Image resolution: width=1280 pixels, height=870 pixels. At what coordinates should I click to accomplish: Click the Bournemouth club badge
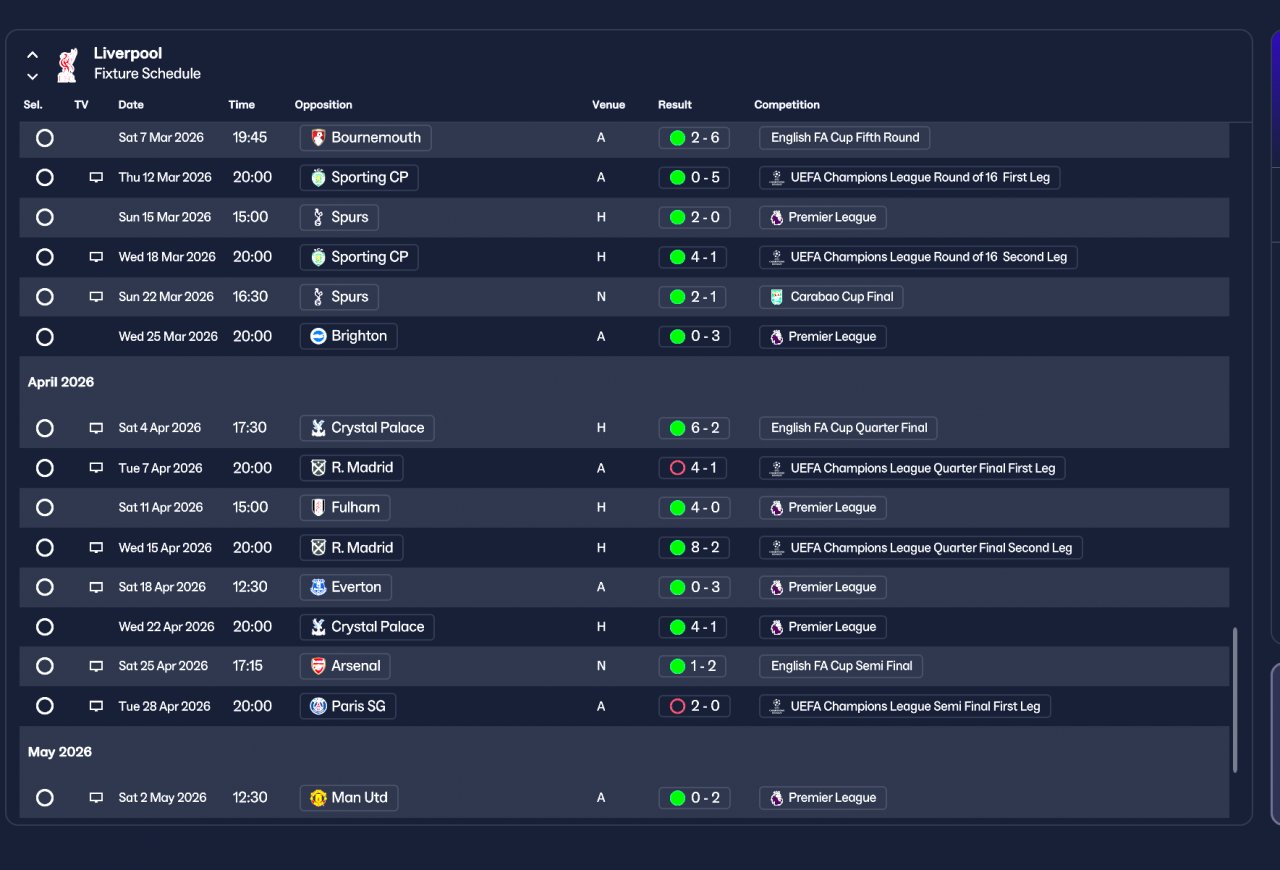[318, 138]
